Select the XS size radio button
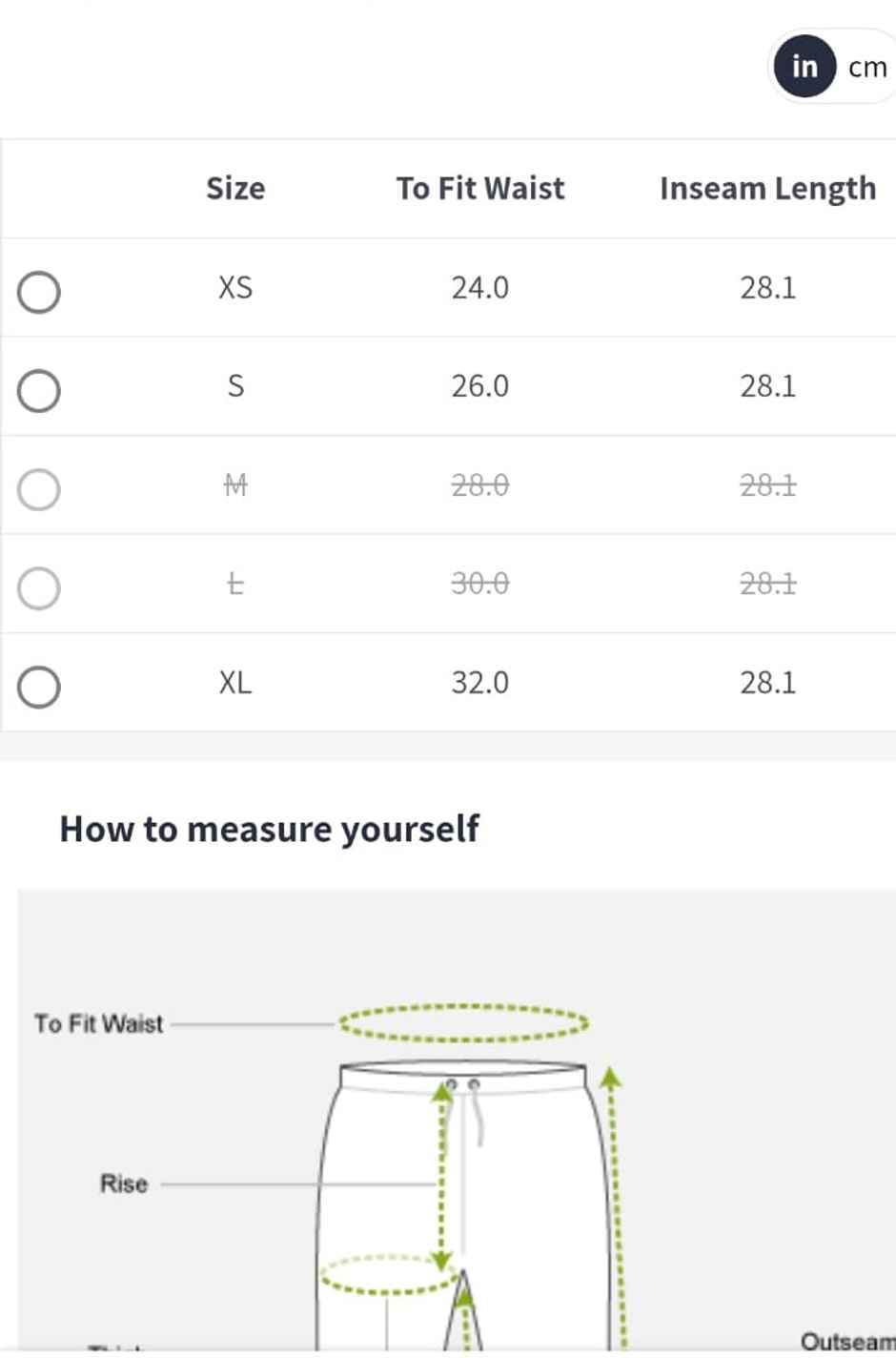 click(x=39, y=292)
